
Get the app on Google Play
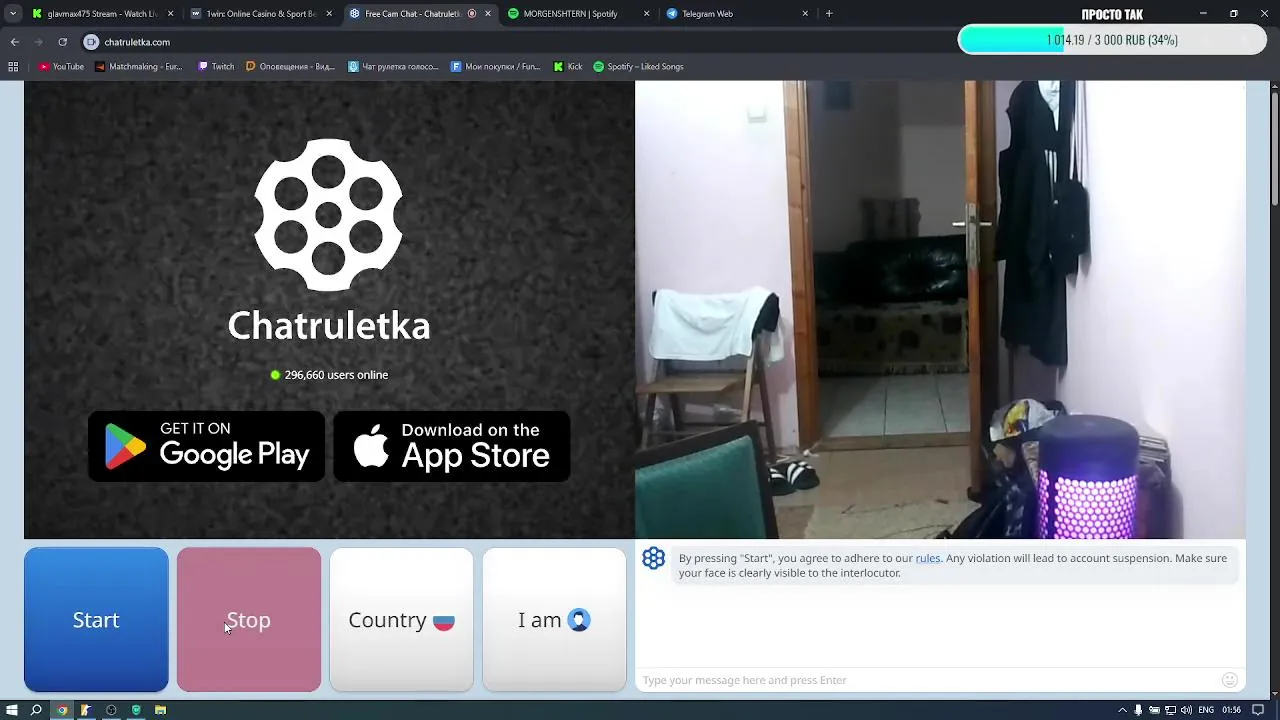tap(206, 446)
